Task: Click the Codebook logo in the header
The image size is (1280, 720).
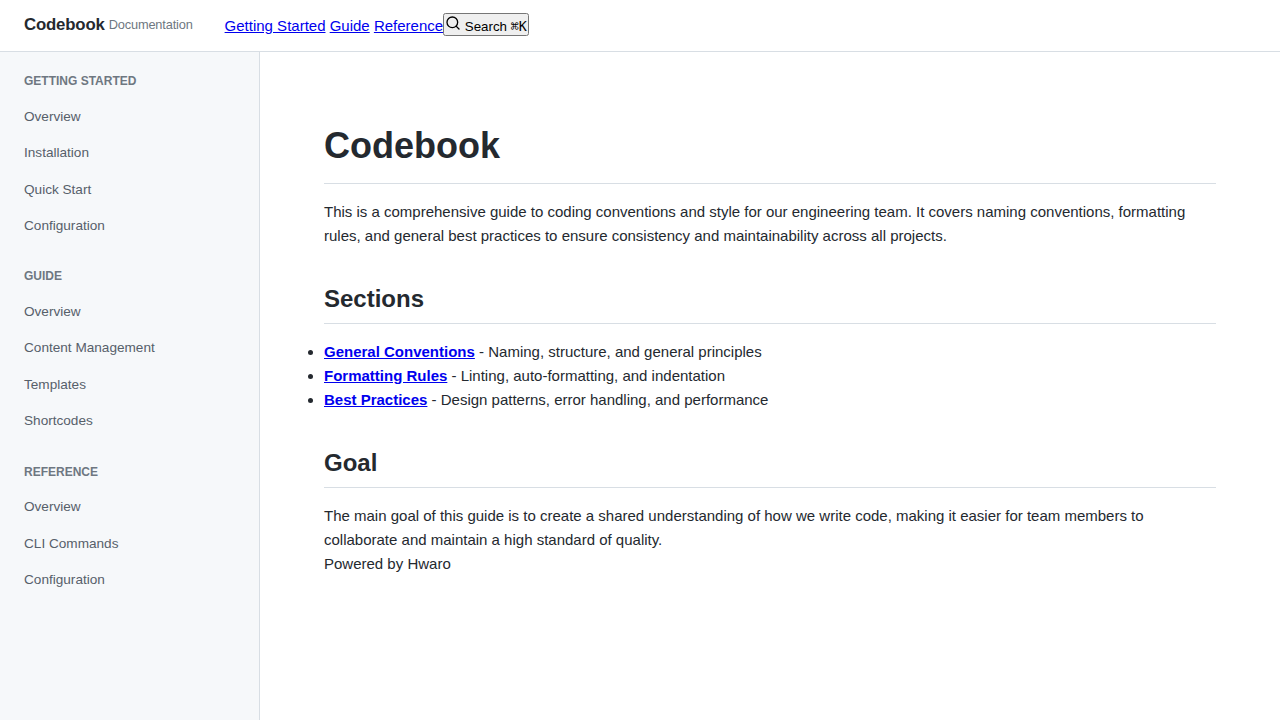Action: tap(64, 24)
